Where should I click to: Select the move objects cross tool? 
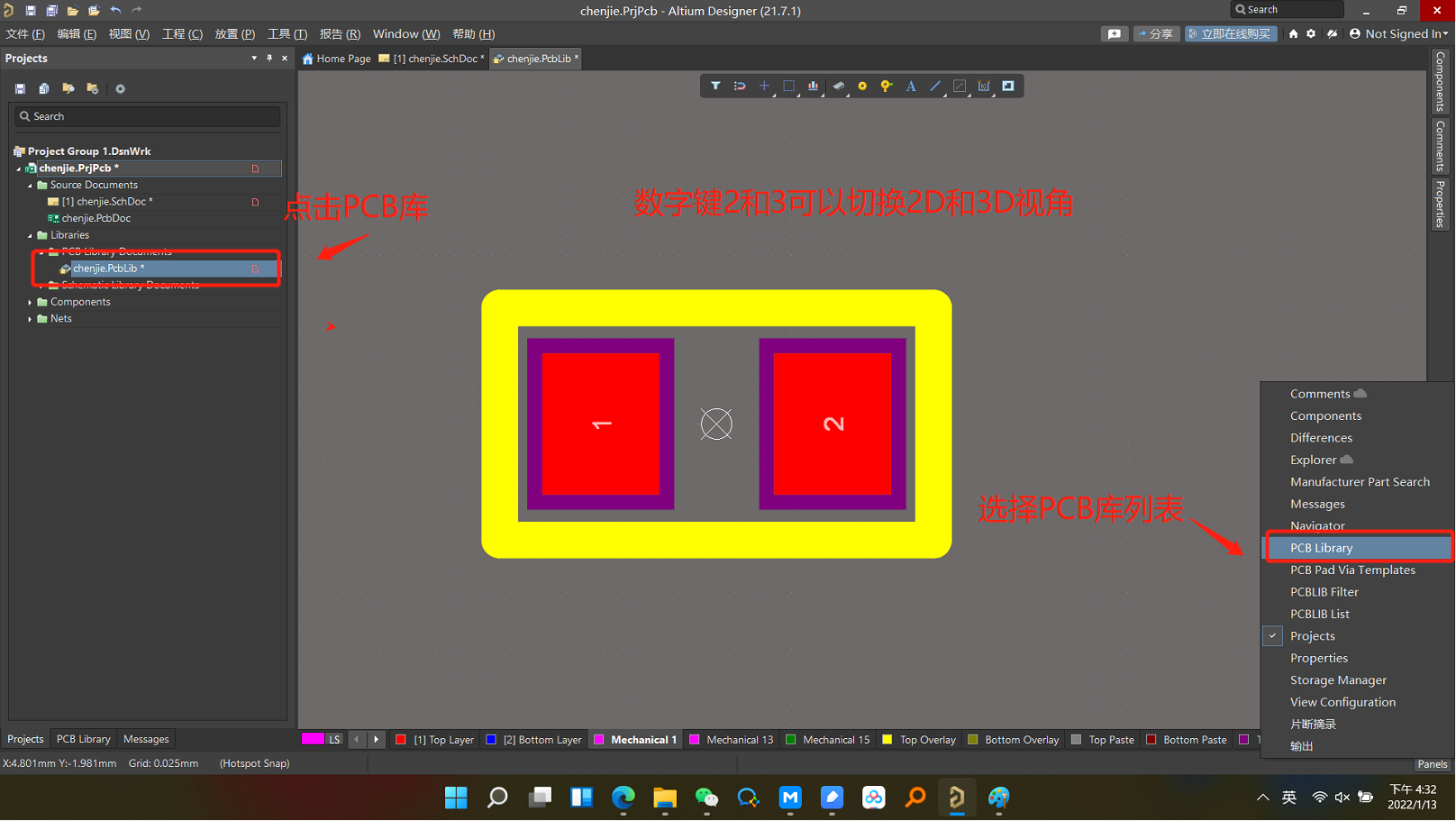[x=764, y=87]
